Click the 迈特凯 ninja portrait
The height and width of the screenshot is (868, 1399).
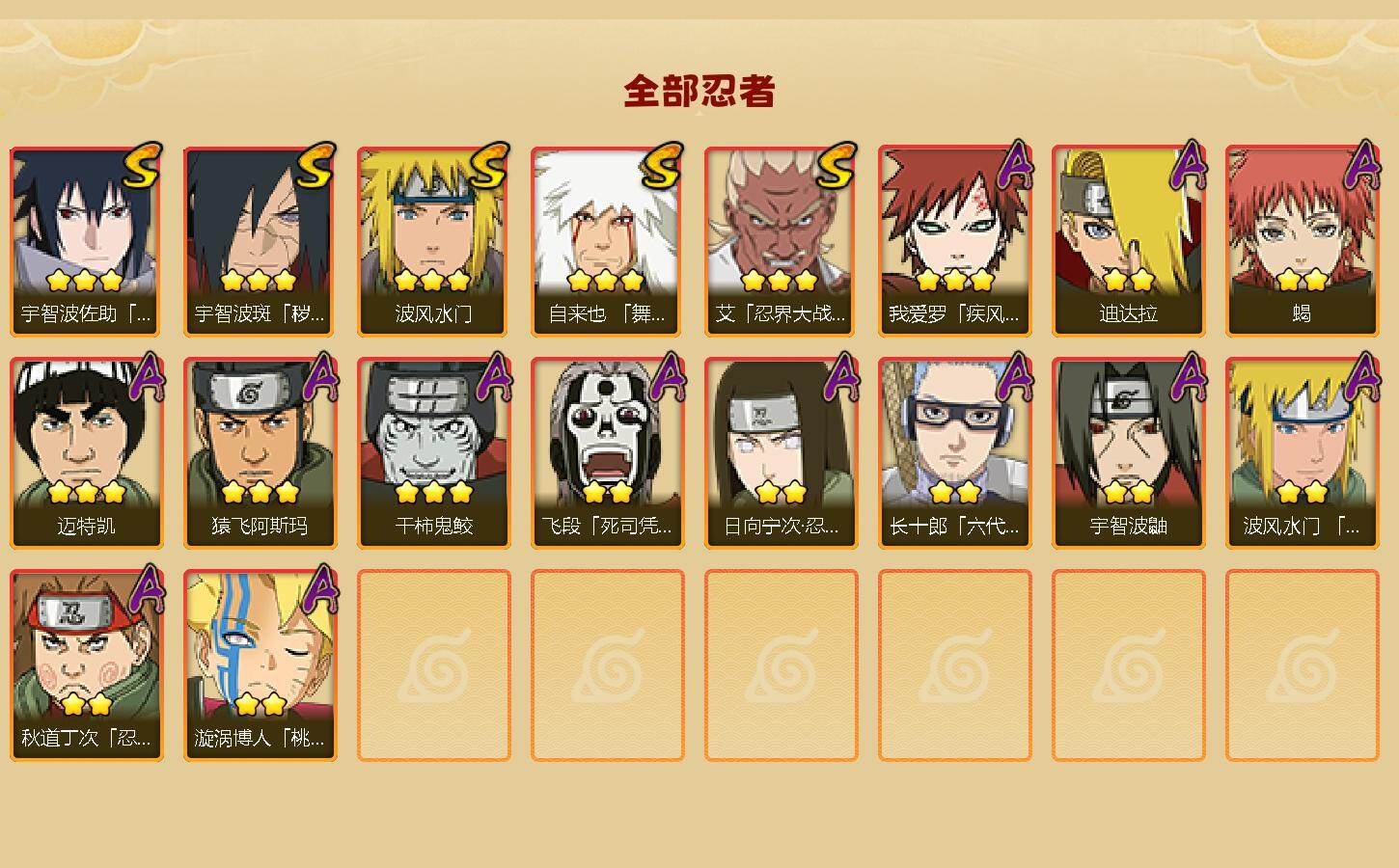[87, 453]
